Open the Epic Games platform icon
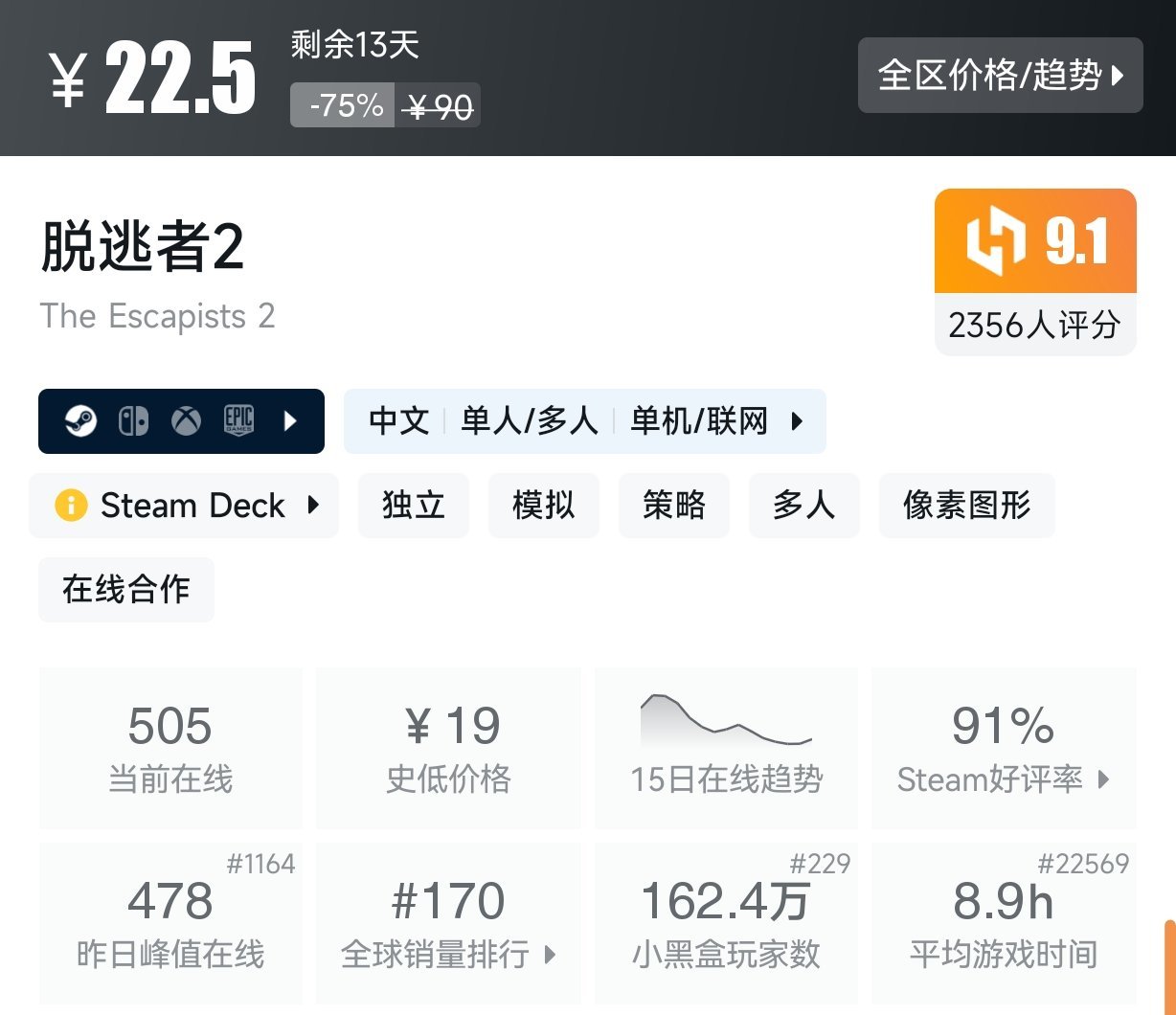 point(238,421)
